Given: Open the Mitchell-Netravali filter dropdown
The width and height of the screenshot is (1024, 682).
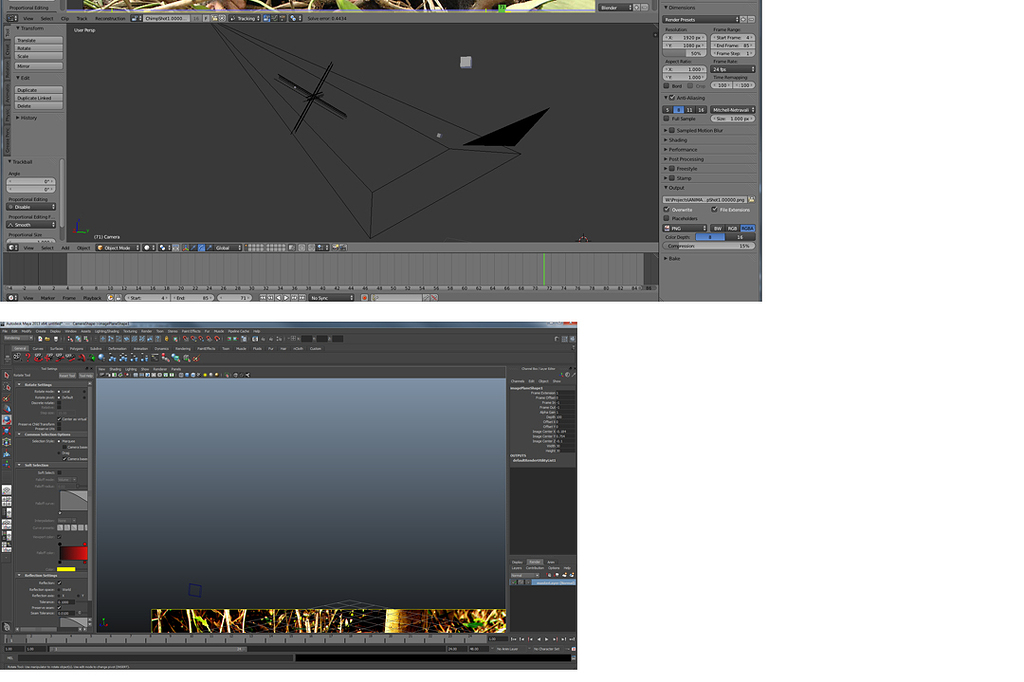Looking at the screenshot, I should (733, 110).
